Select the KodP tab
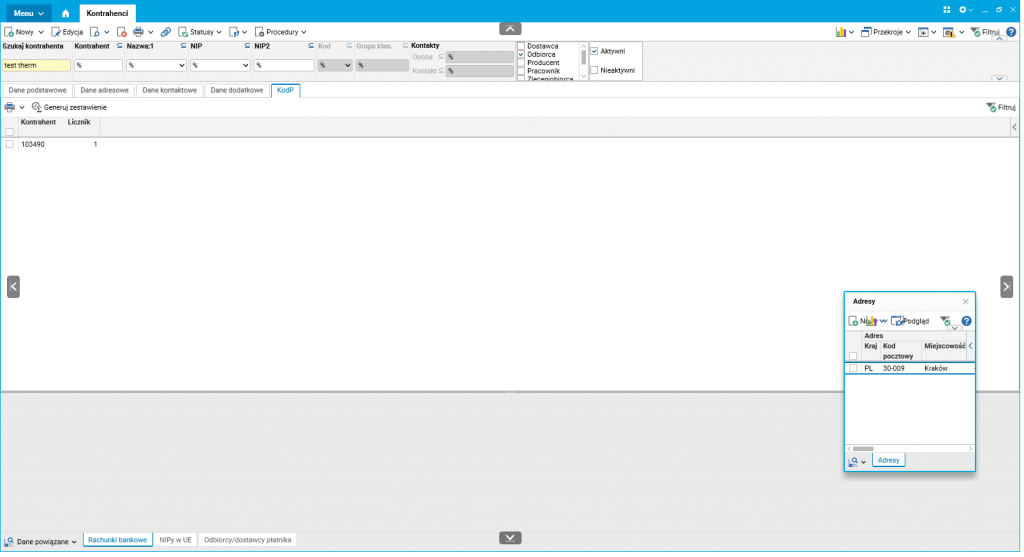The width and height of the screenshot is (1024, 557). (x=285, y=90)
